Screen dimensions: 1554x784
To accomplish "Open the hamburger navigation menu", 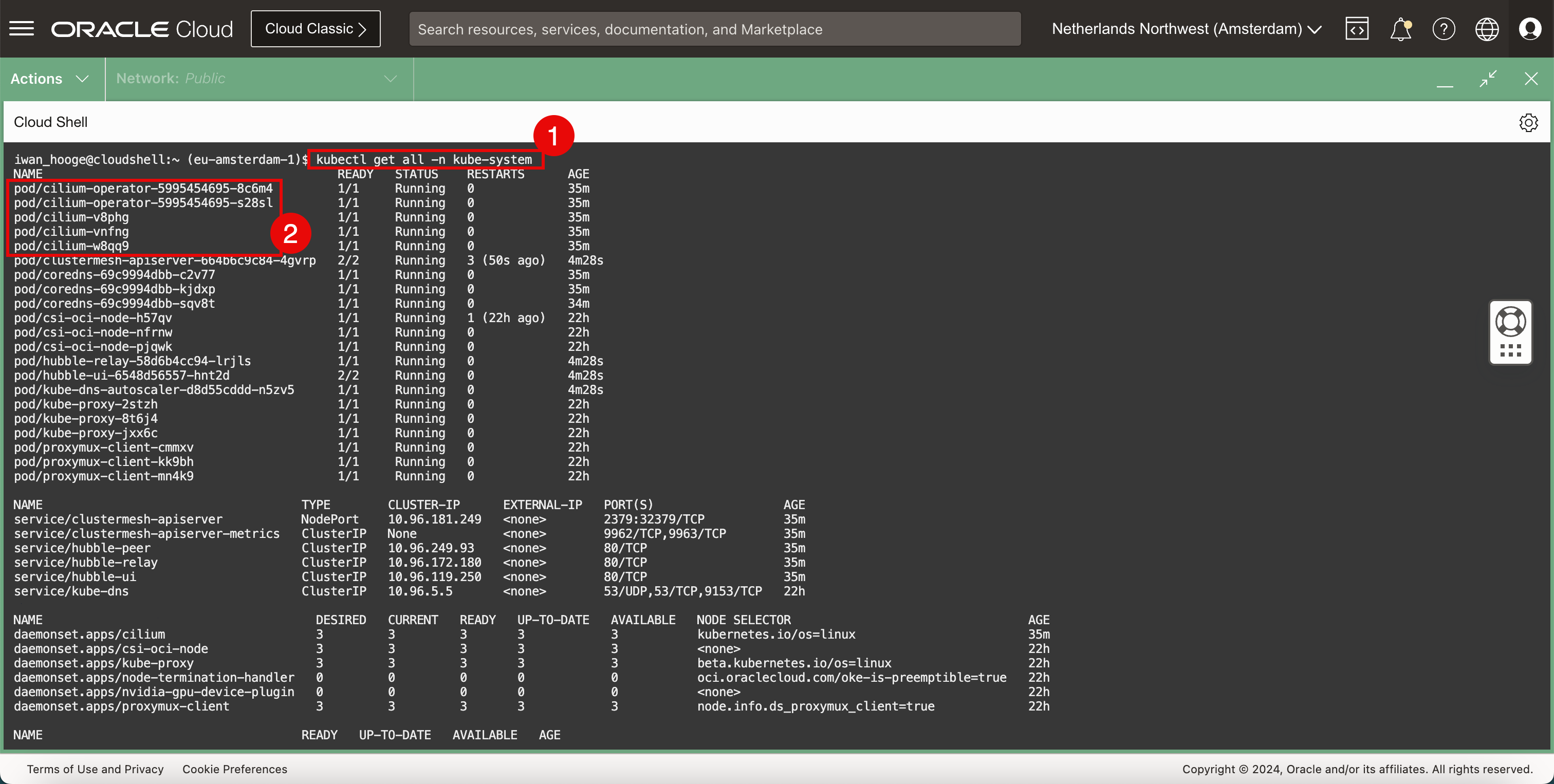I will [x=22, y=28].
